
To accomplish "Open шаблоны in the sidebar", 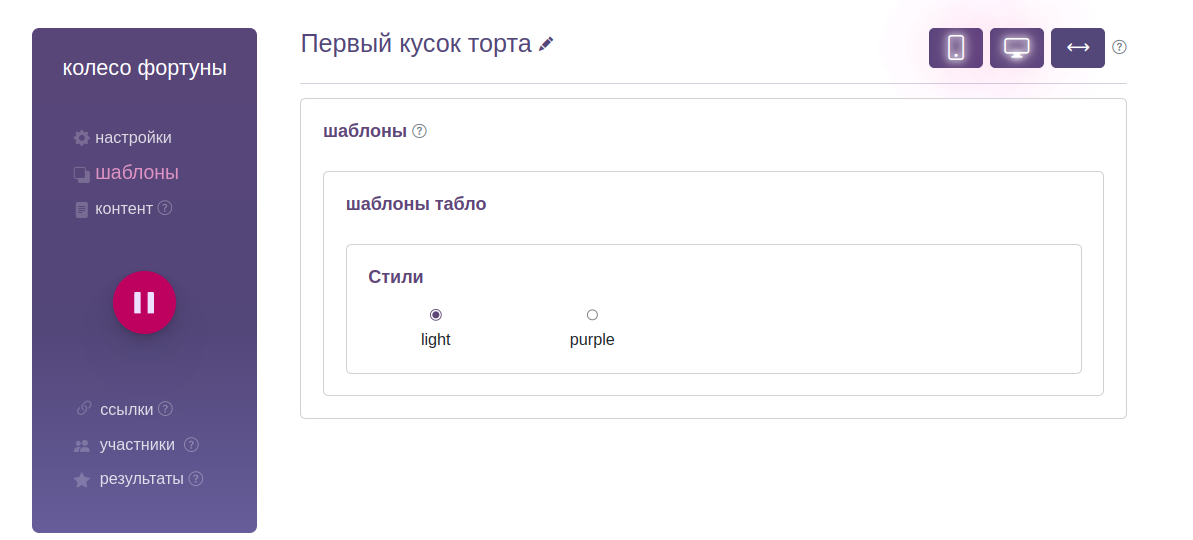I will pos(137,173).
